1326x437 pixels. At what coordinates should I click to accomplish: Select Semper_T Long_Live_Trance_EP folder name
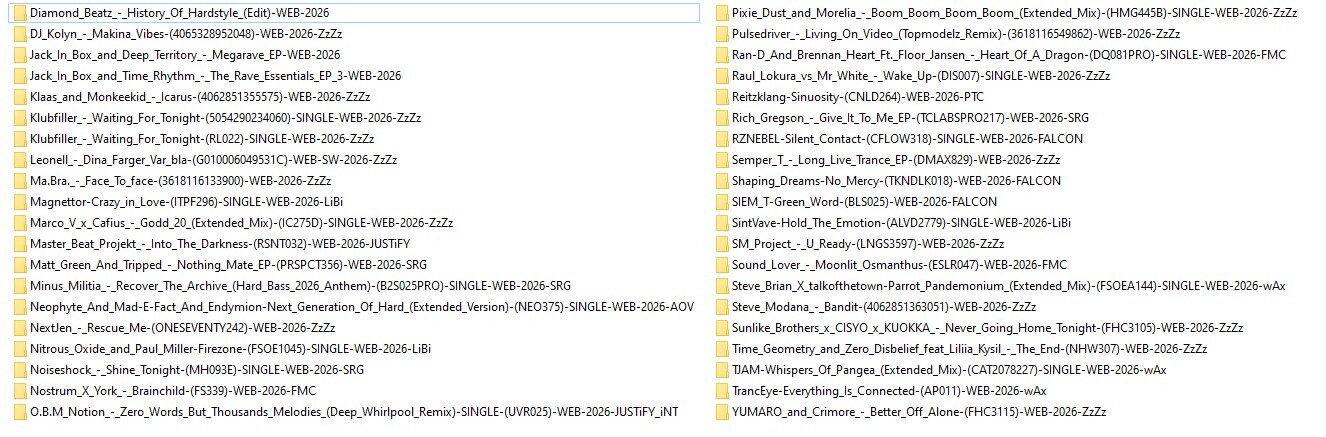[x=896, y=160]
